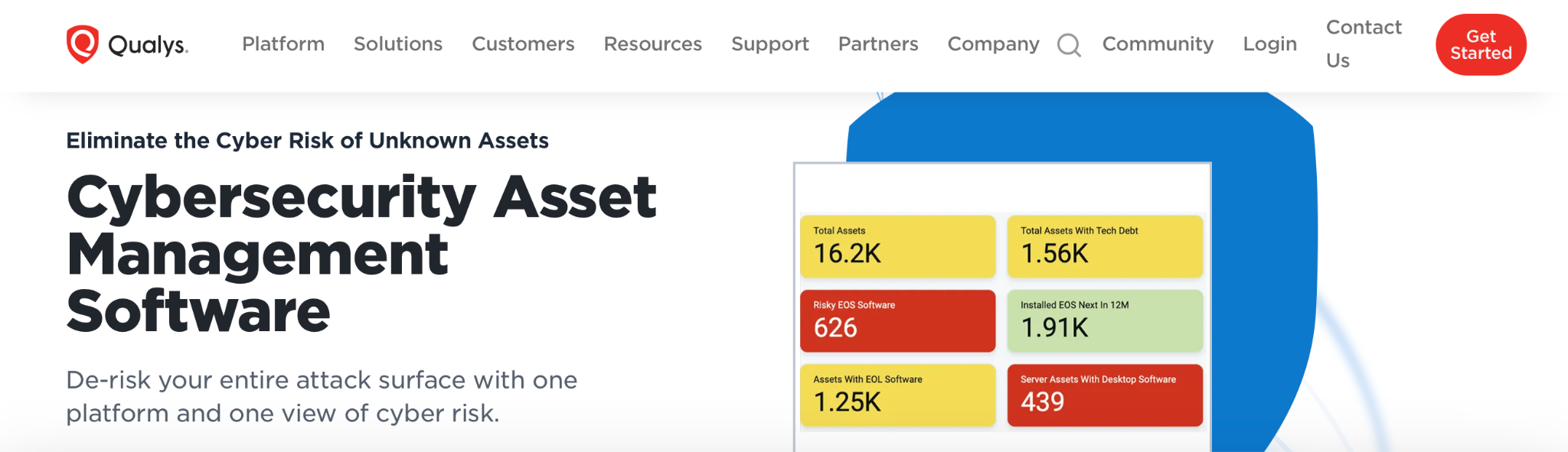The width and height of the screenshot is (1568, 452).
Task: Click the green Installed EOS Next In 12M tile
Action: (x=1105, y=320)
